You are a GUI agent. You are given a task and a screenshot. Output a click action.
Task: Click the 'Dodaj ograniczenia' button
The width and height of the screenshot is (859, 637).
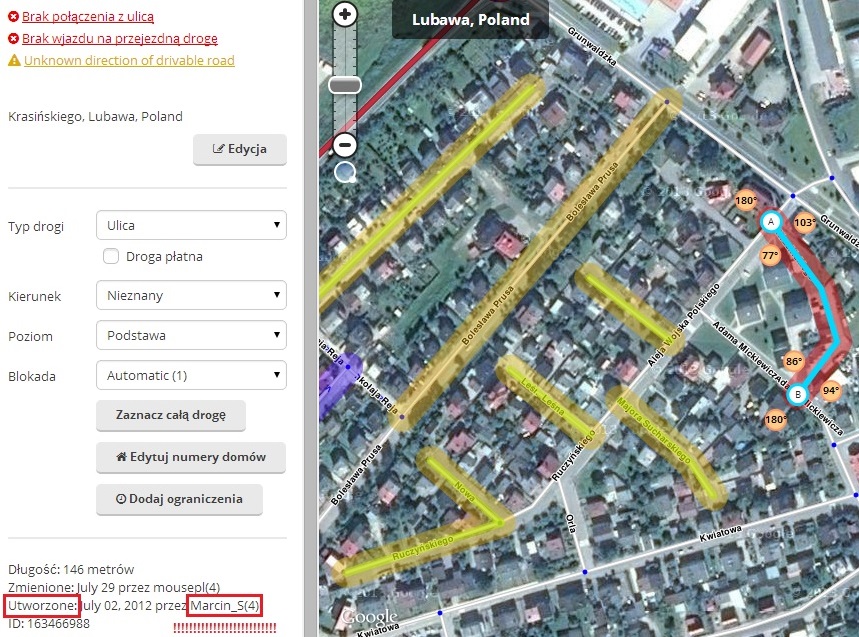click(x=179, y=499)
